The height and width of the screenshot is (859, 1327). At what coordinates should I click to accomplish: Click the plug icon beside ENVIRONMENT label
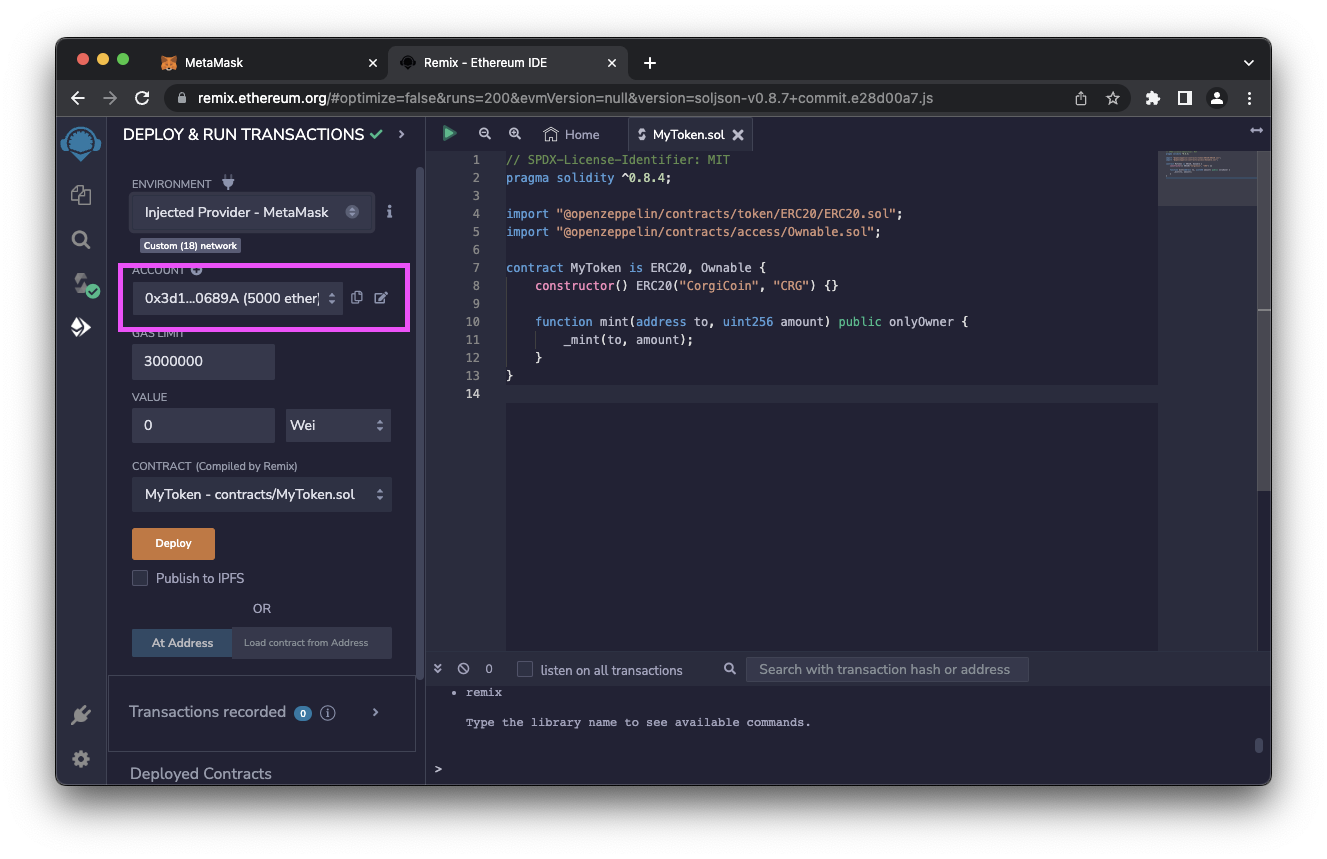click(228, 182)
